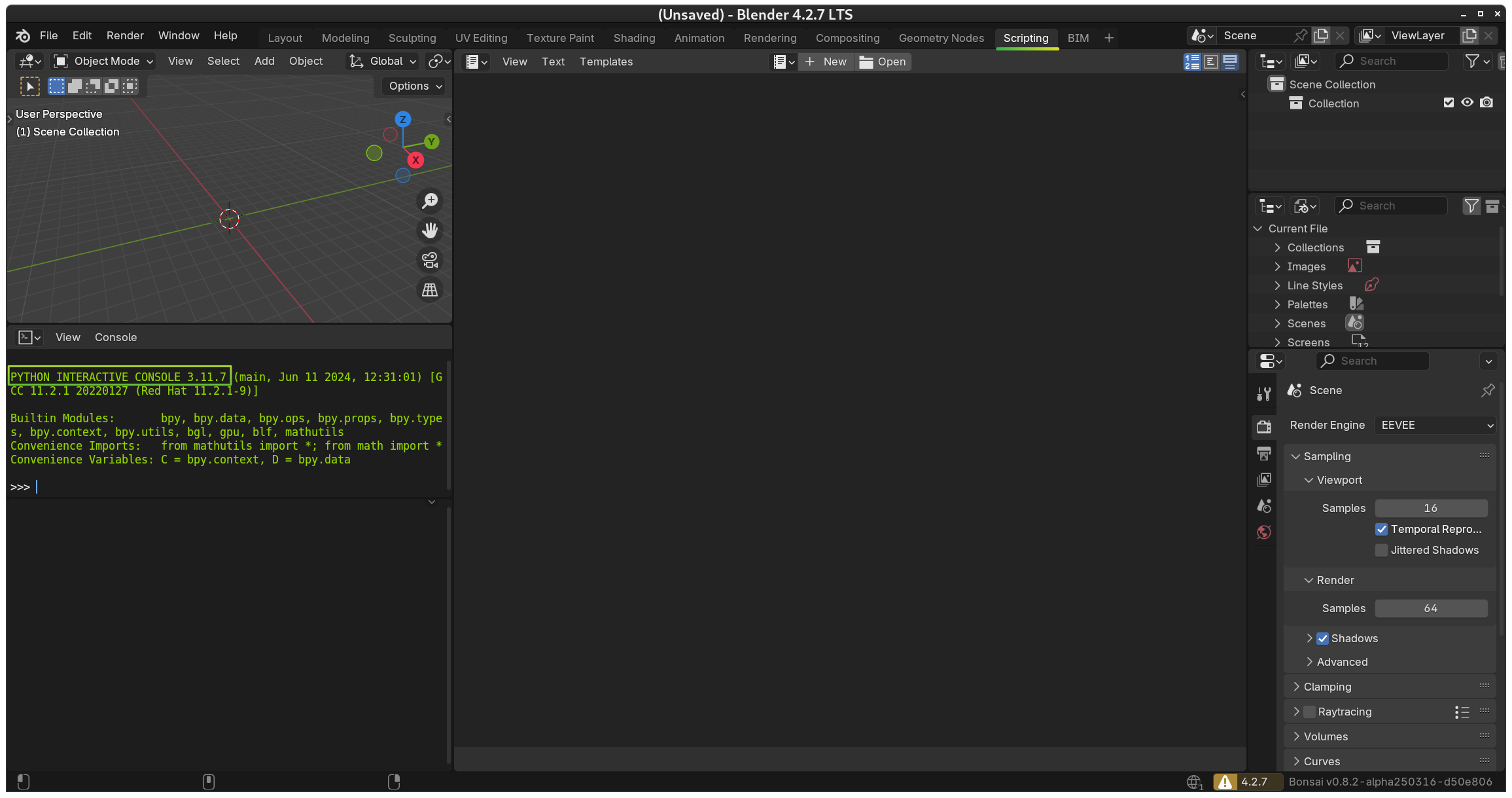Screen dimensions: 1512x798
Task: Open the Global transform orientation dropdown
Action: tap(382, 61)
